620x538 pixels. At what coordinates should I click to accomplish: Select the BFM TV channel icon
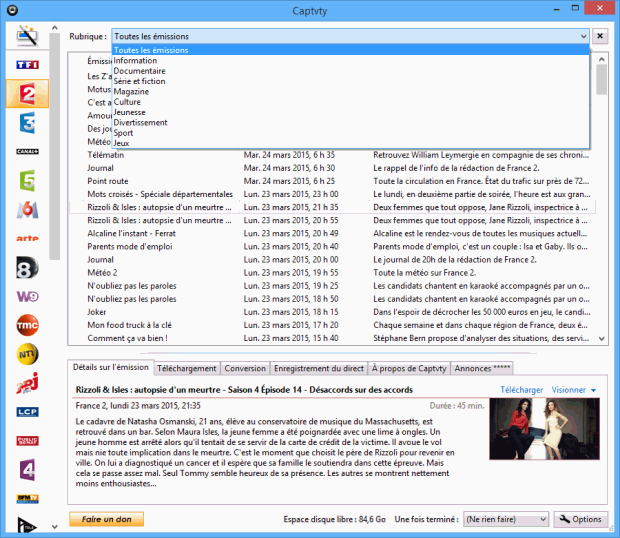pos(27,499)
